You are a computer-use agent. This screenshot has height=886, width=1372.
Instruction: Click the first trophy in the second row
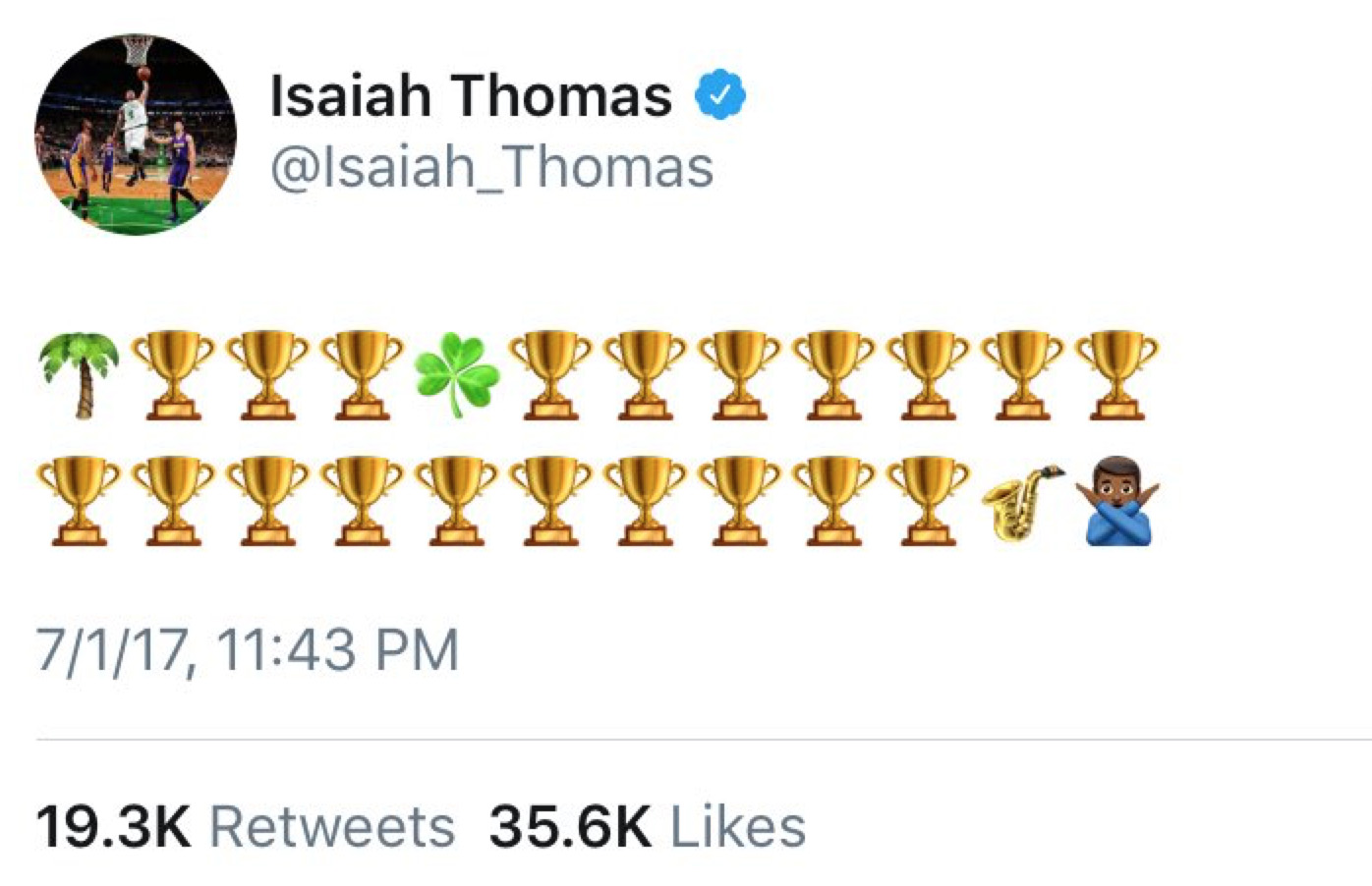[x=80, y=502]
